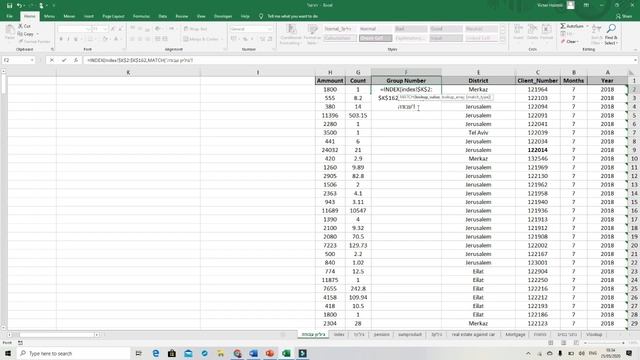Apply bold formatting
Screen dimensions: 640x360
coord(61,39)
